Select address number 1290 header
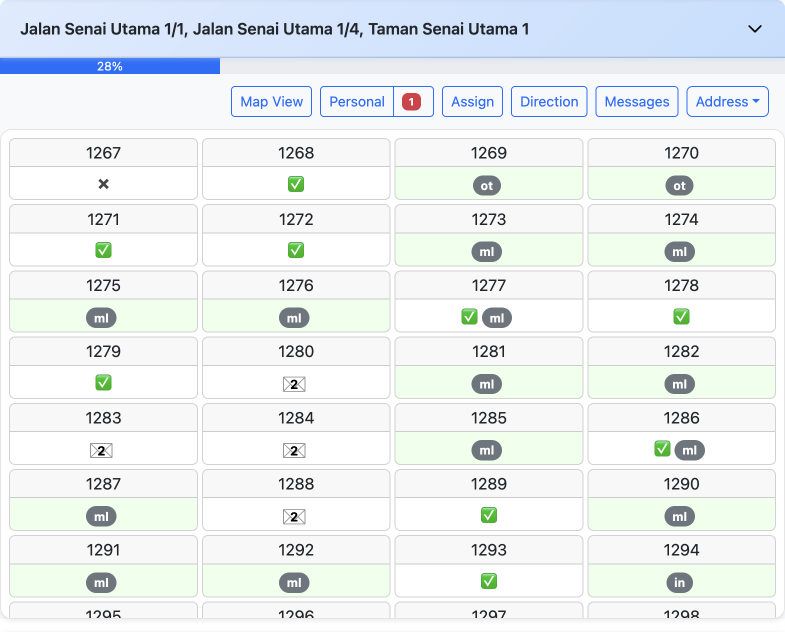The image size is (785, 632). pos(681,484)
